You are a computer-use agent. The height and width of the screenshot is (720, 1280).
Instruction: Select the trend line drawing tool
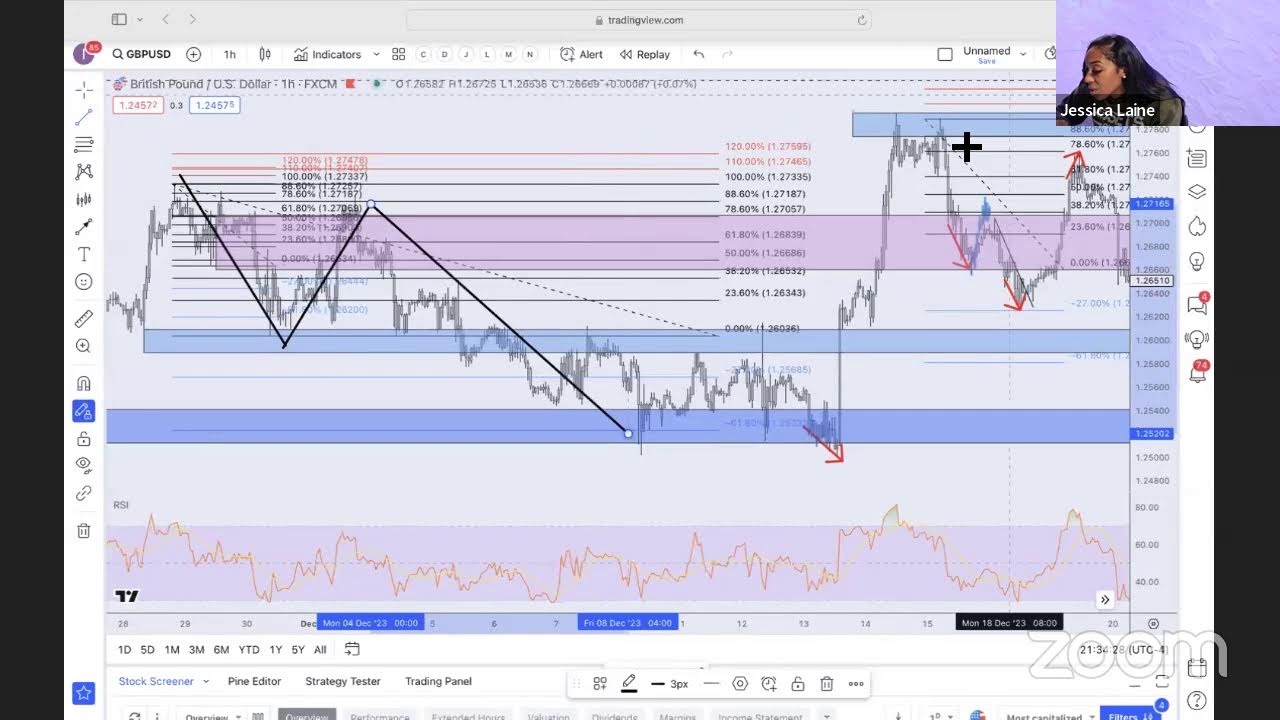click(x=84, y=117)
